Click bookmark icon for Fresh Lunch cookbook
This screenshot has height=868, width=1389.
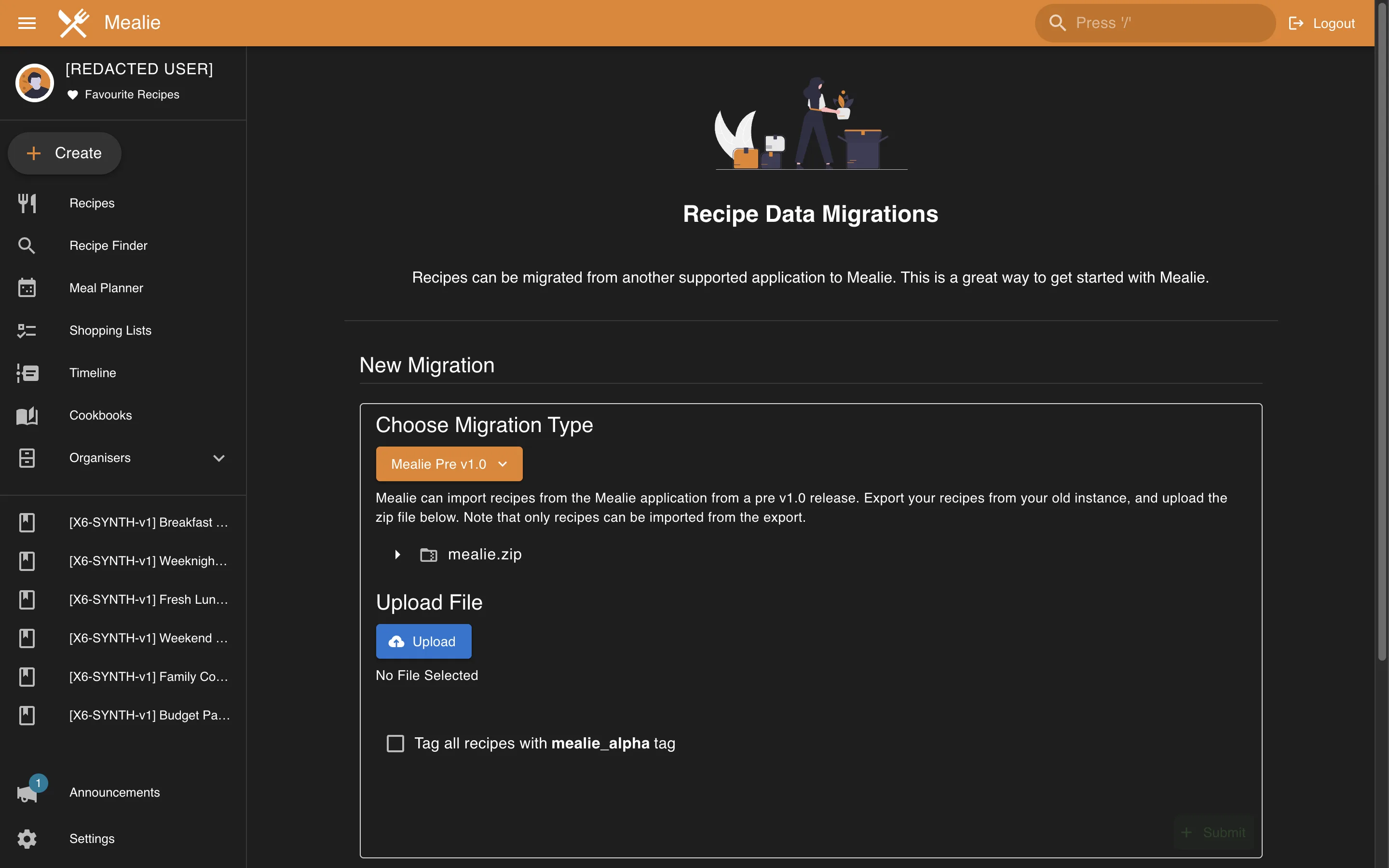click(x=27, y=599)
